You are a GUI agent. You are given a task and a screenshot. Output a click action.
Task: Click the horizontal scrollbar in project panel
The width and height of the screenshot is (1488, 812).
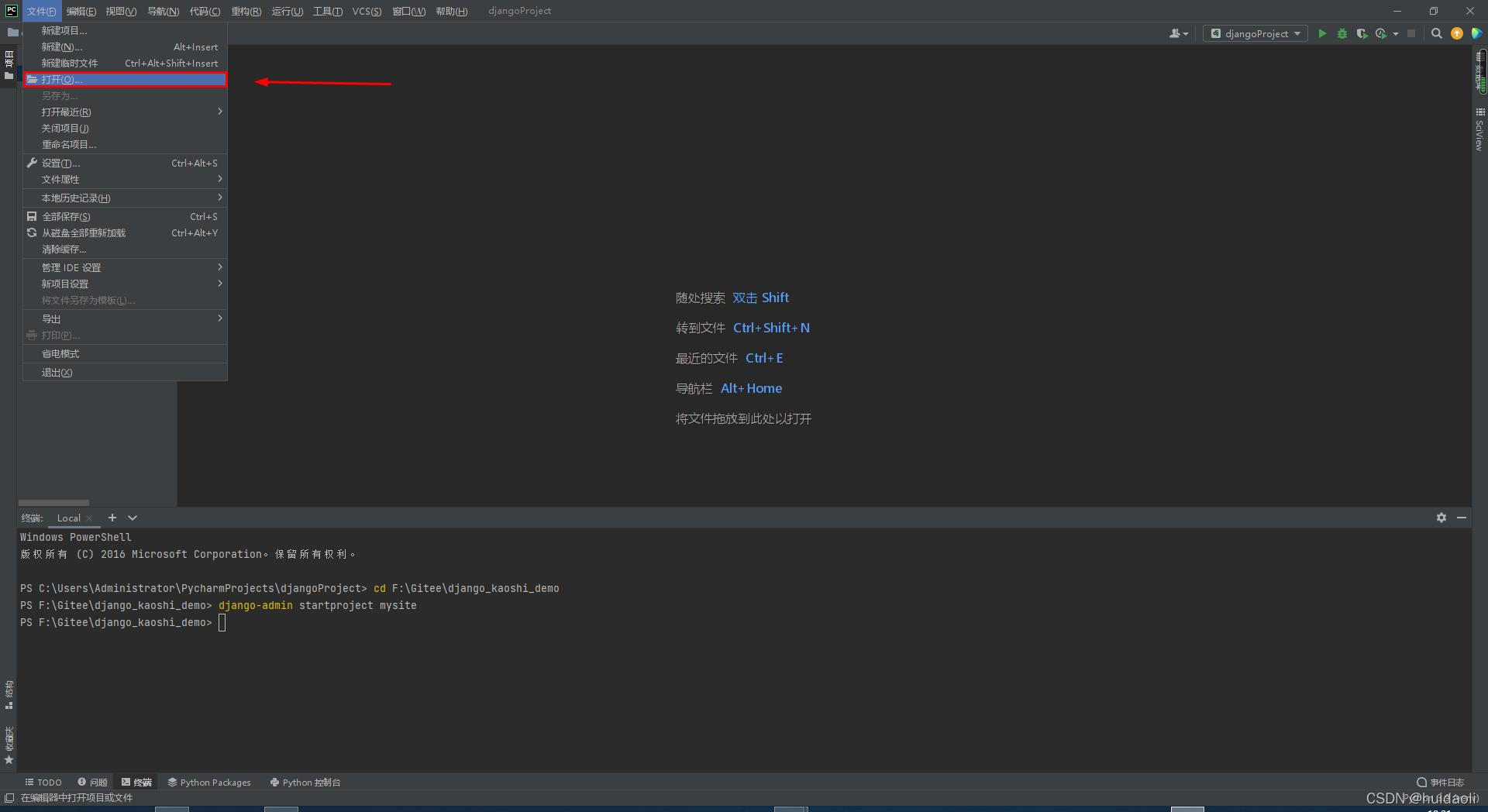[53, 503]
